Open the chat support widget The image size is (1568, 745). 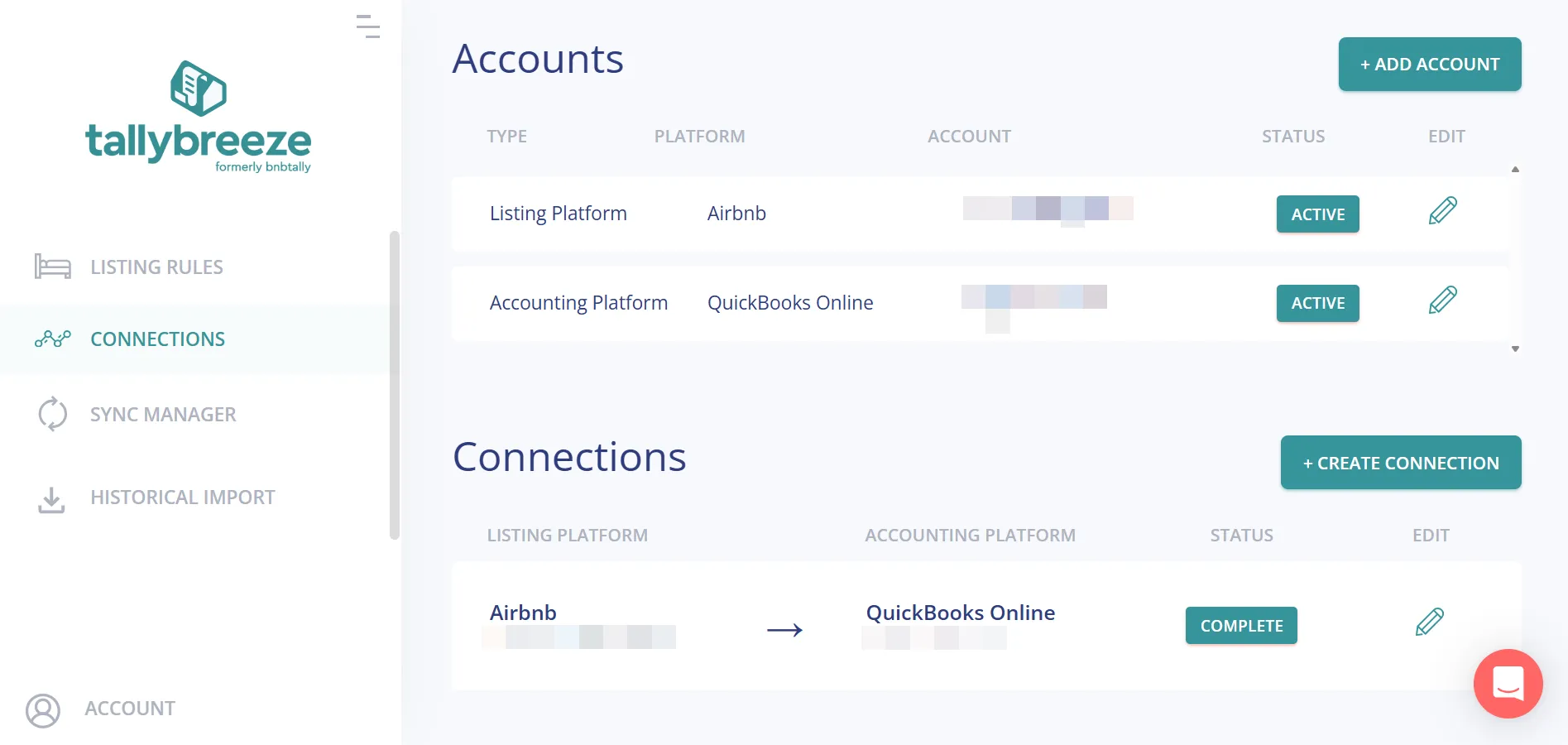click(1508, 684)
